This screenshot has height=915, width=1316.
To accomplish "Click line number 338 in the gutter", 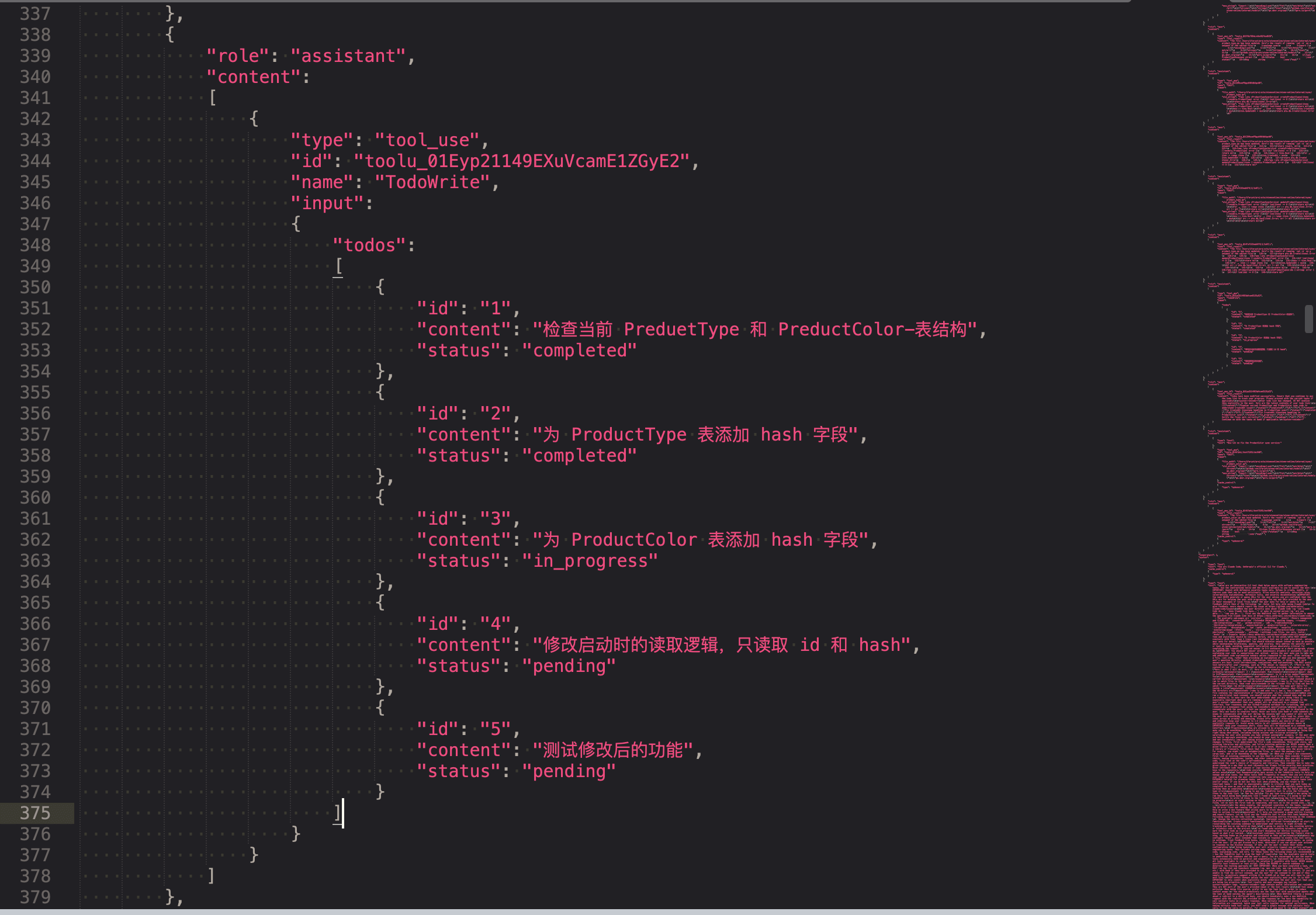I will coord(35,34).
